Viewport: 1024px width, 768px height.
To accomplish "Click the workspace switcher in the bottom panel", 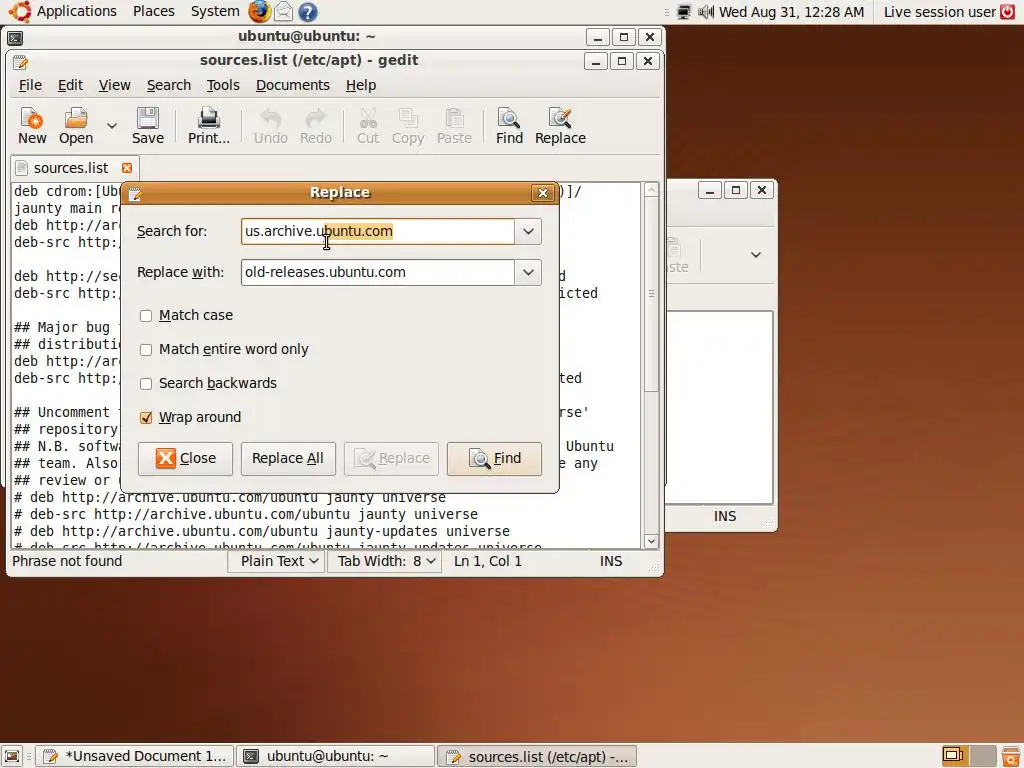I will tap(968, 756).
